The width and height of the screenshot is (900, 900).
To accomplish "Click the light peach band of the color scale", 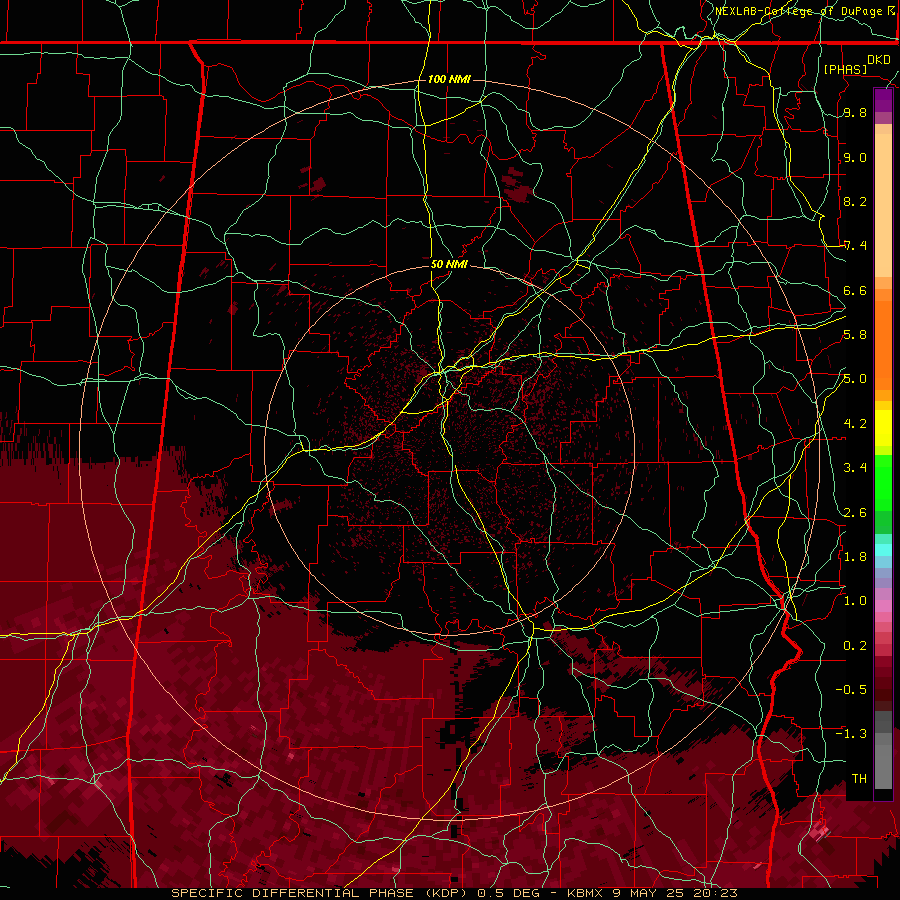I will point(883,205).
